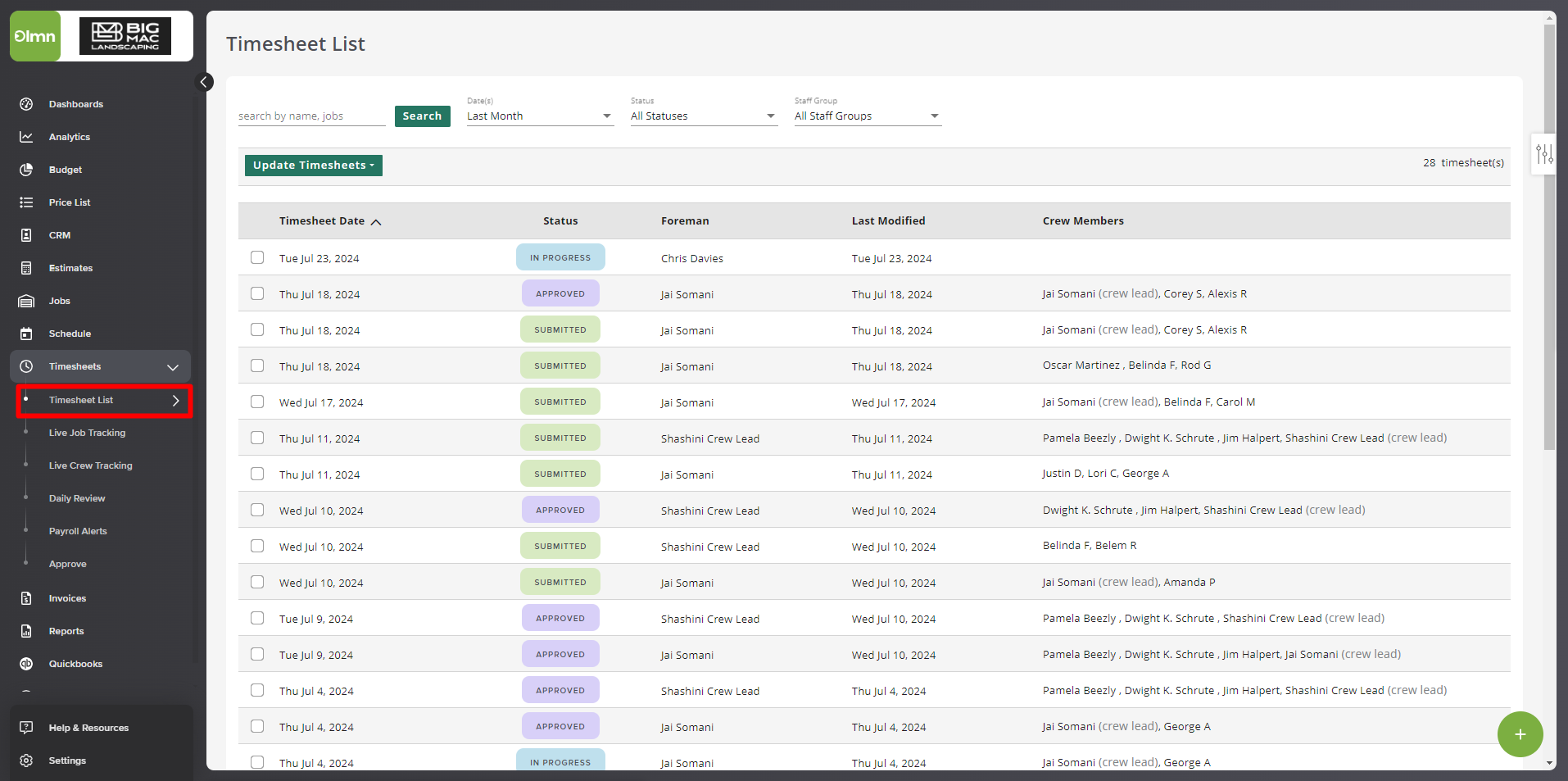This screenshot has width=1568, height=781.
Task: Check the approved Thu Jul 18 Jai Somani checkbox
Action: click(257, 293)
